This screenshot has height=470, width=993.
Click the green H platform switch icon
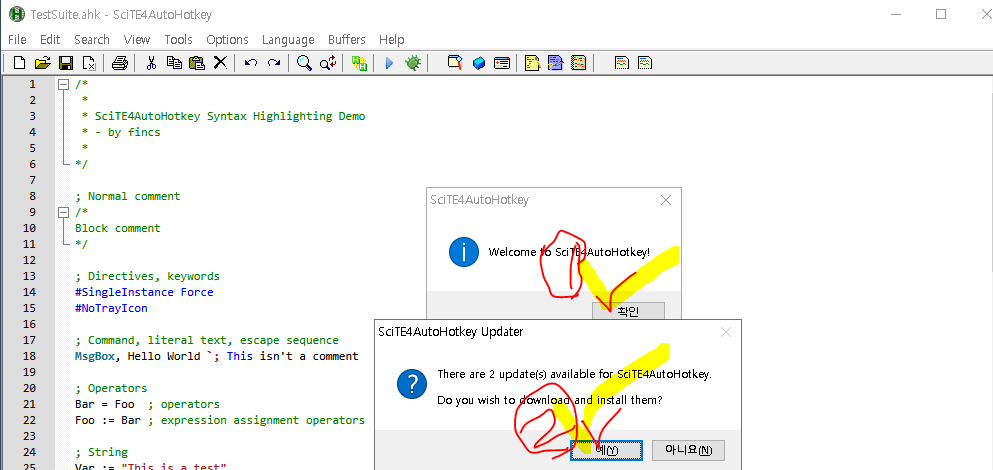click(359, 63)
